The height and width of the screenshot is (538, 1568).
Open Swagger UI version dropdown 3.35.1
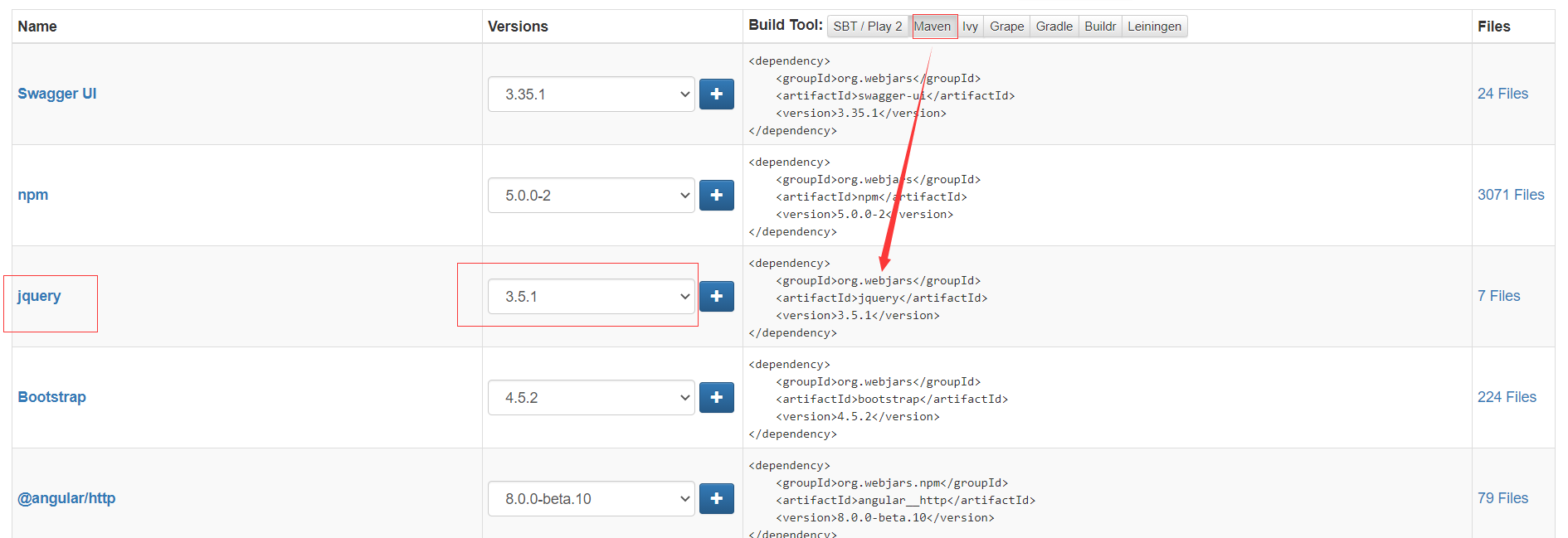592,95
